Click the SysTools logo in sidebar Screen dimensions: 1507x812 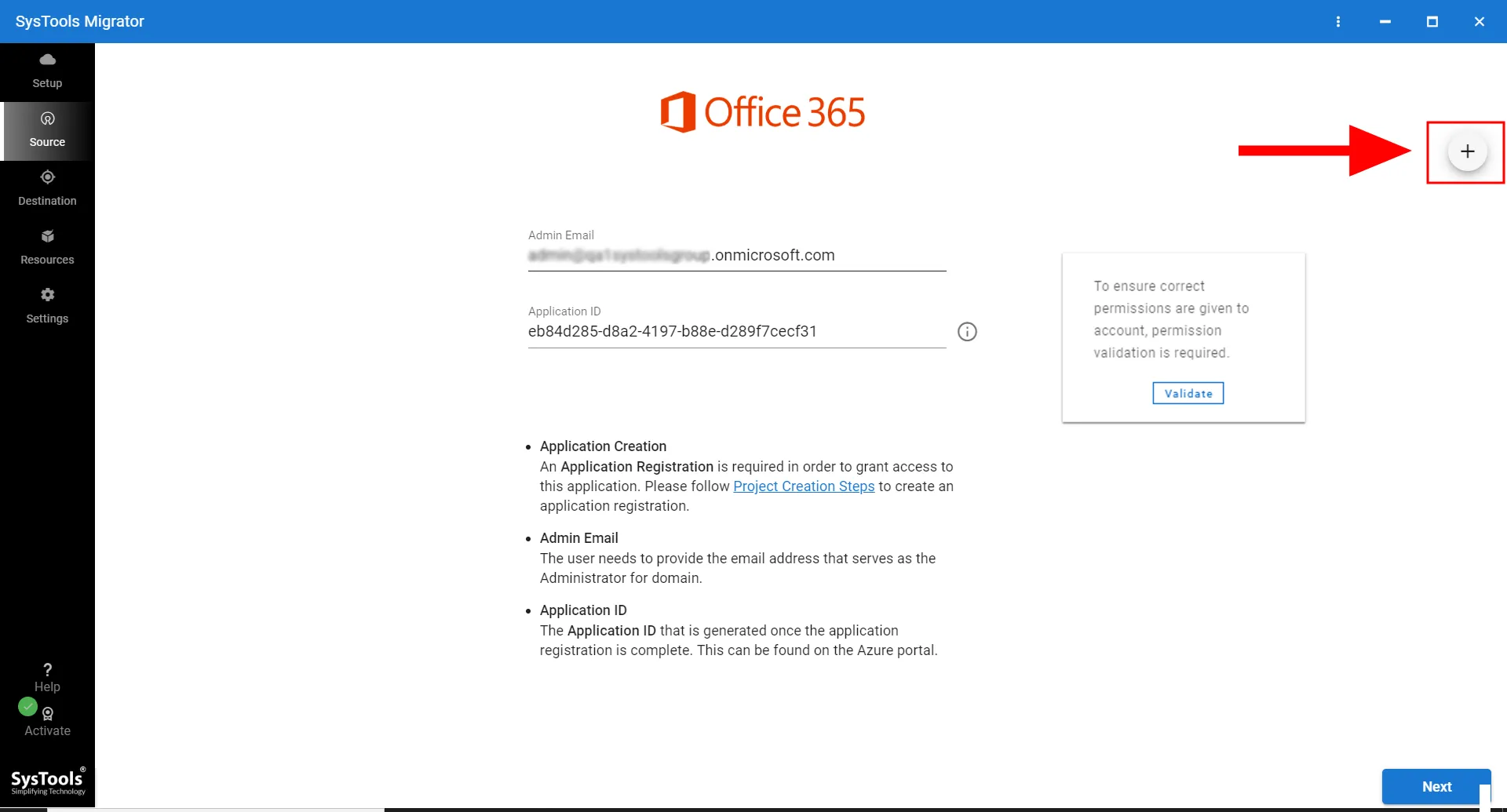[48, 781]
